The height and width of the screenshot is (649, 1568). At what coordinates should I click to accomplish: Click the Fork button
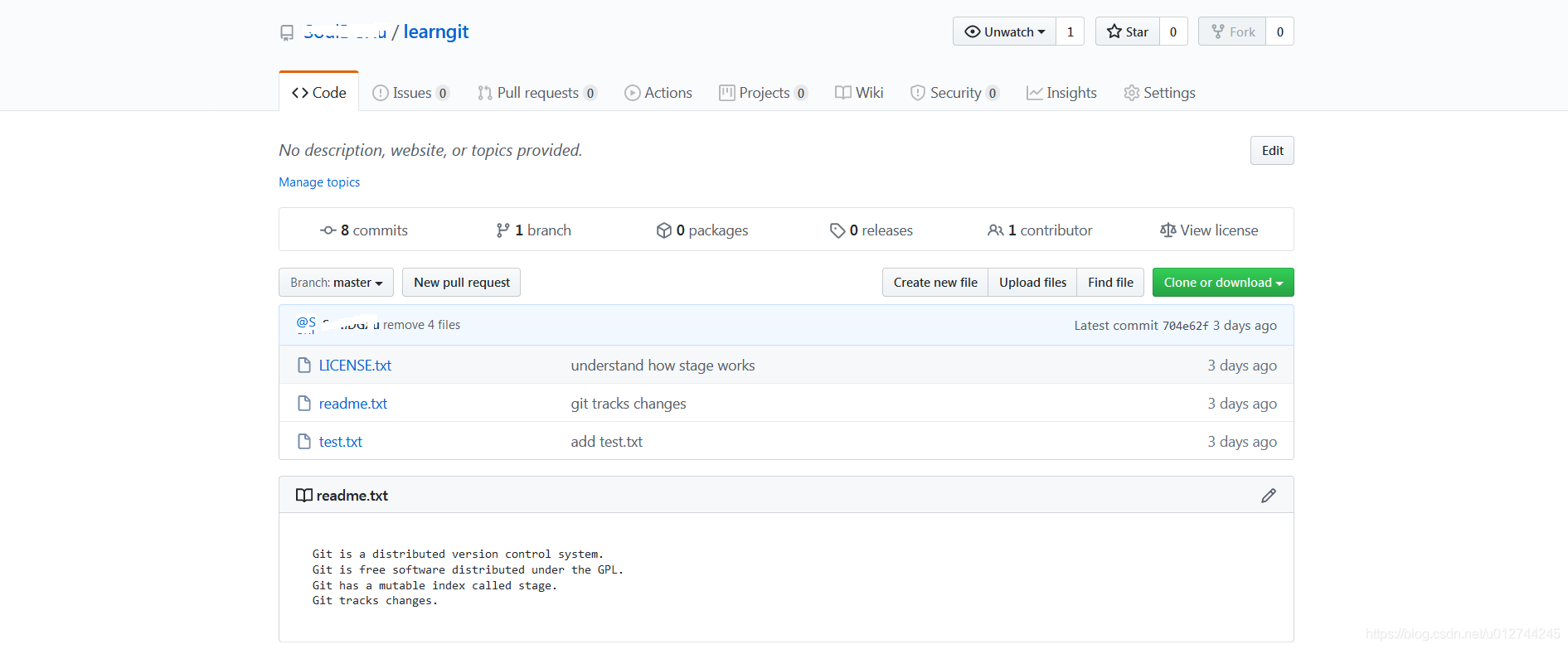1232,31
